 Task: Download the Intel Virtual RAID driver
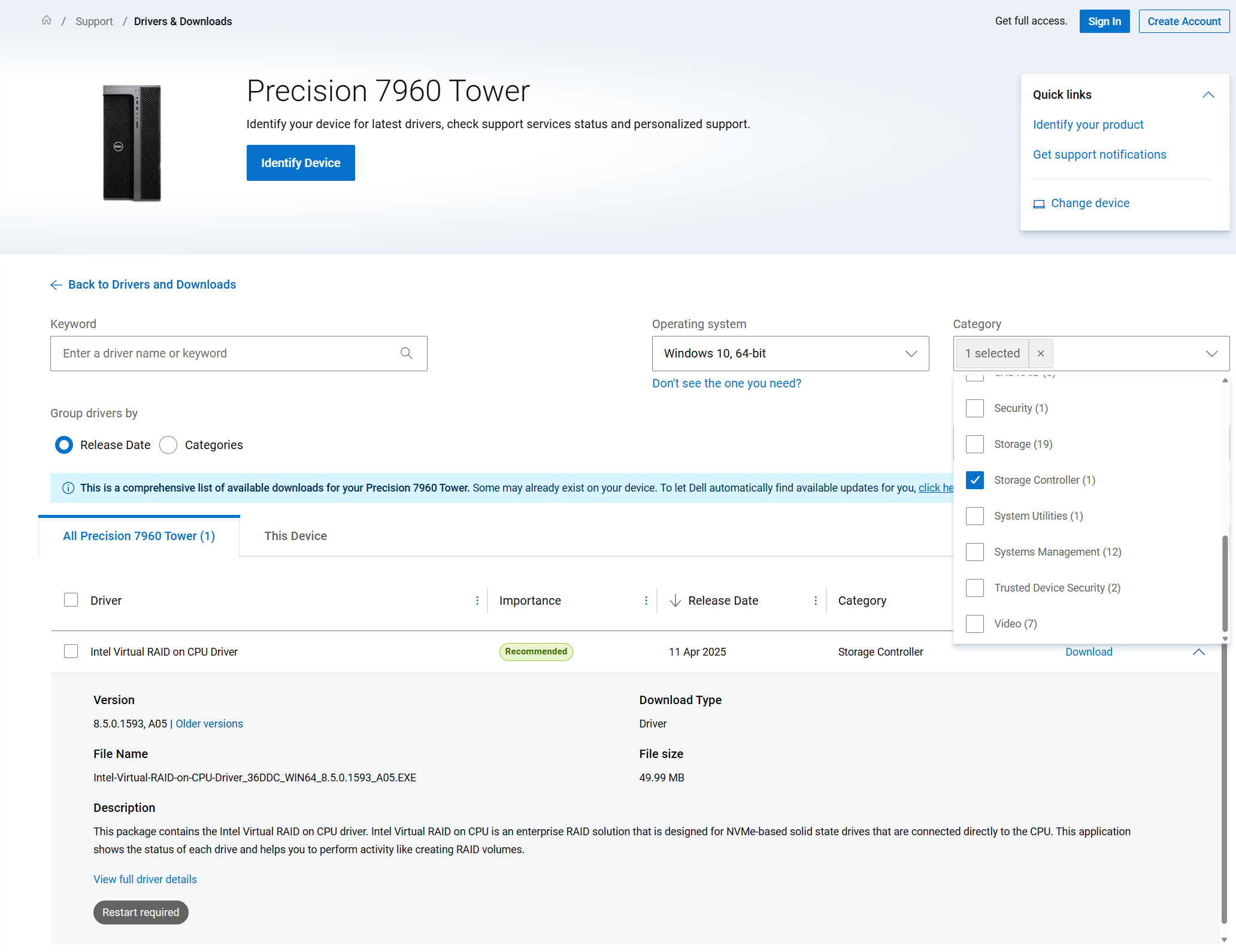(1089, 652)
